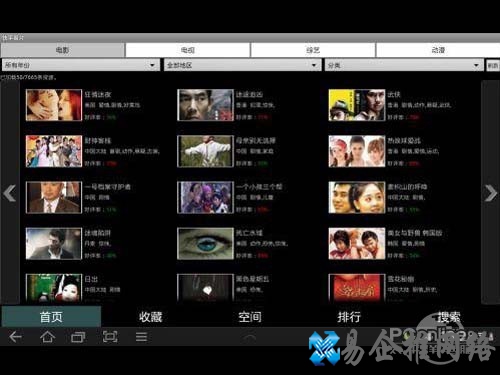500x375 pixels.
Task: Open the 排行 ranking tab
Action: (x=349, y=317)
